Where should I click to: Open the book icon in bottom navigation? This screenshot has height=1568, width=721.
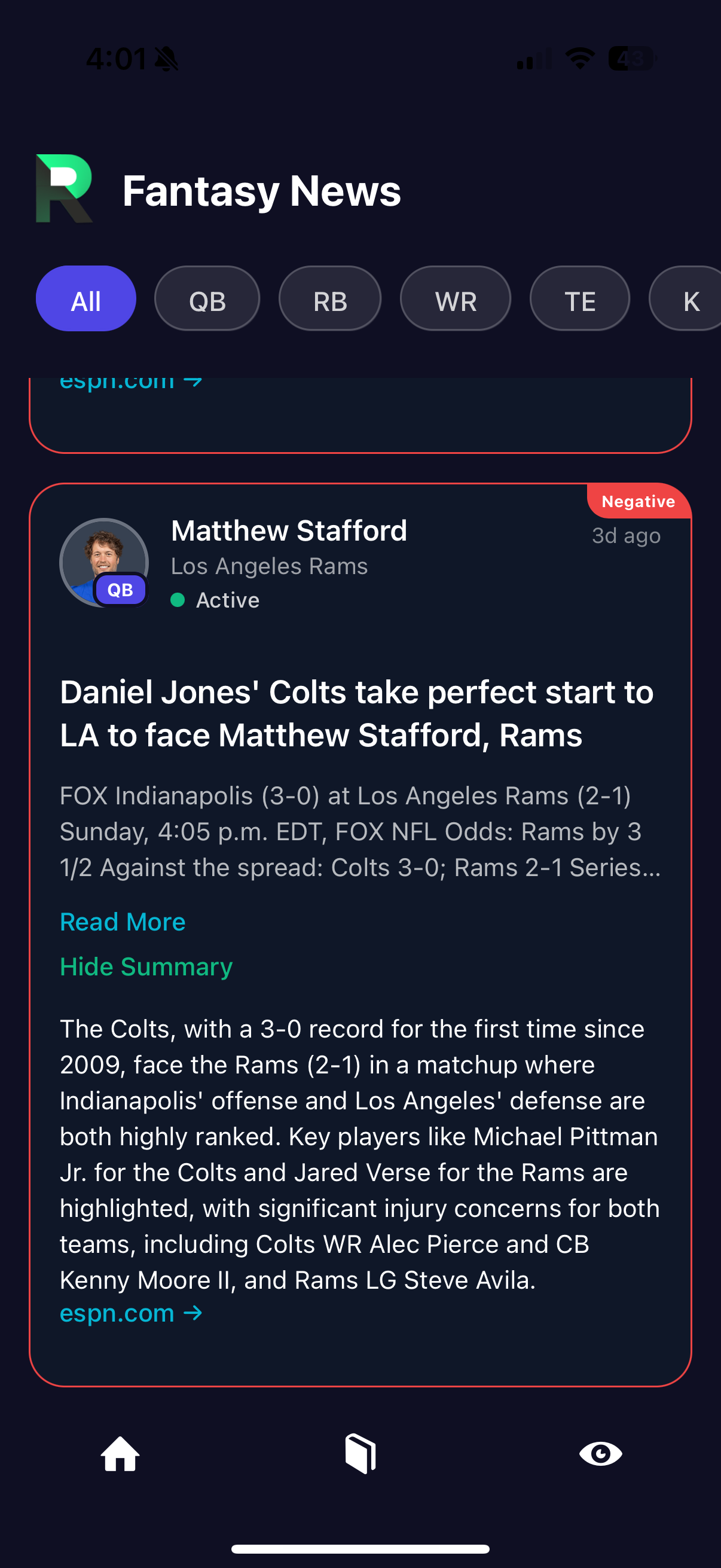click(360, 1454)
